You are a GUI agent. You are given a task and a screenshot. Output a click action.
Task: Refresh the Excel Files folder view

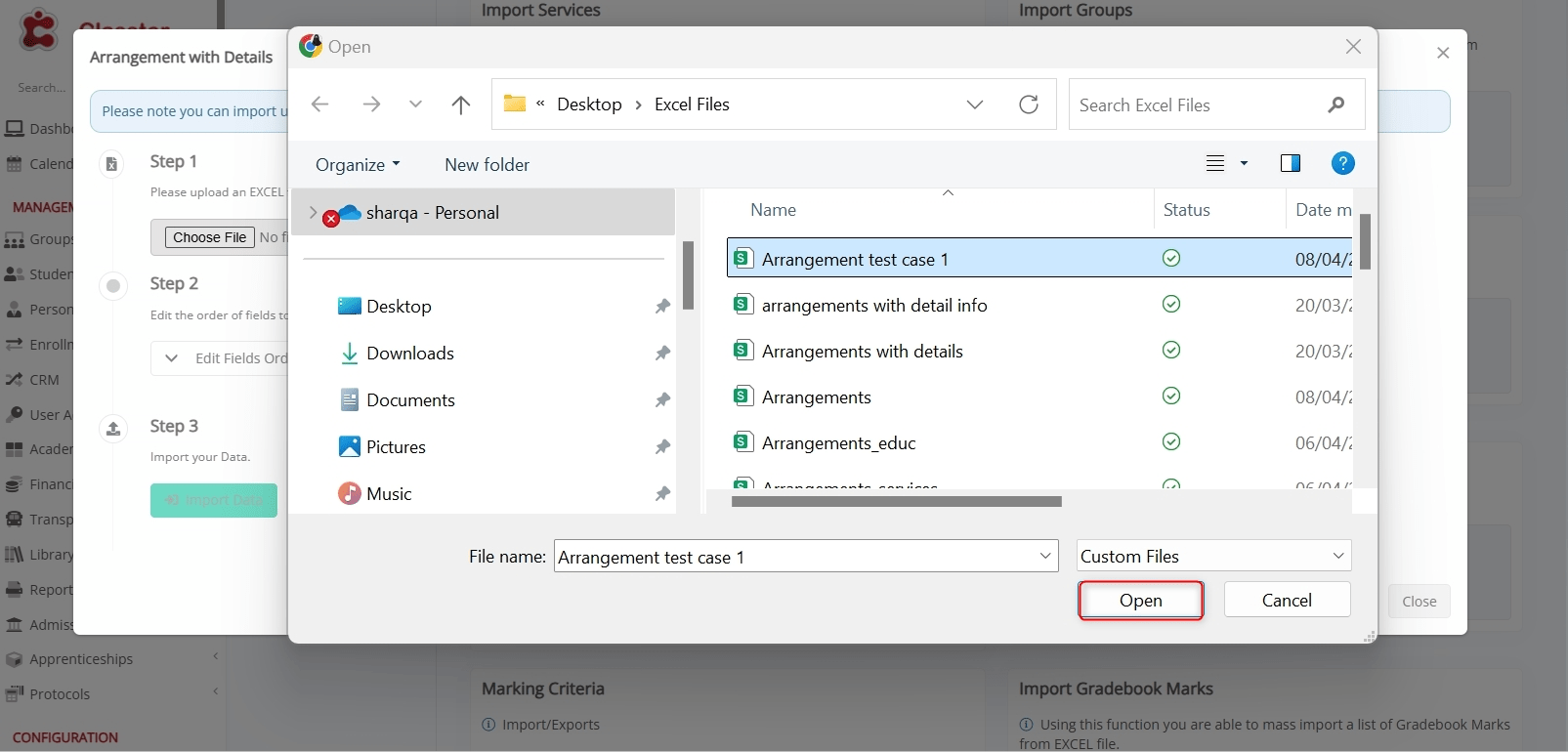(x=1029, y=104)
